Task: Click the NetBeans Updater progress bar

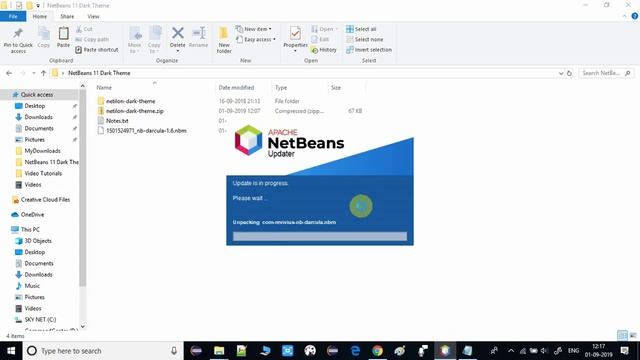Action: click(x=320, y=236)
